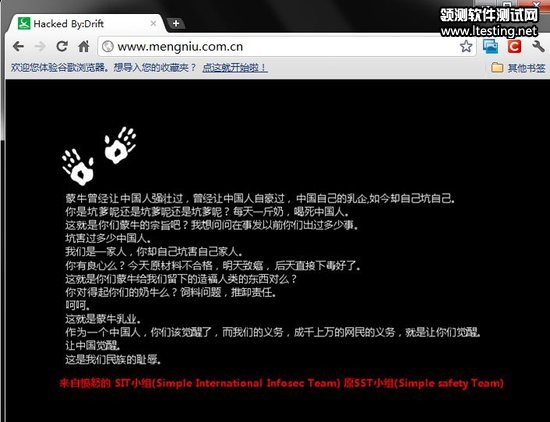This screenshot has height=422, width=550.
Task: Close the Hacked By:Drift tab
Action: 153,24
